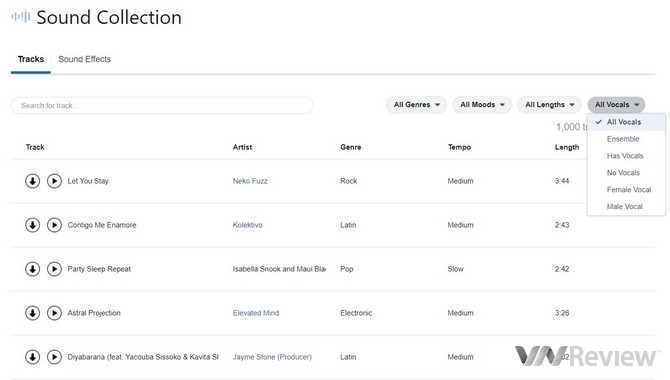The width and height of the screenshot is (670, 380).
Task: Open artist link Elevated Mind
Action: coord(256,313)
